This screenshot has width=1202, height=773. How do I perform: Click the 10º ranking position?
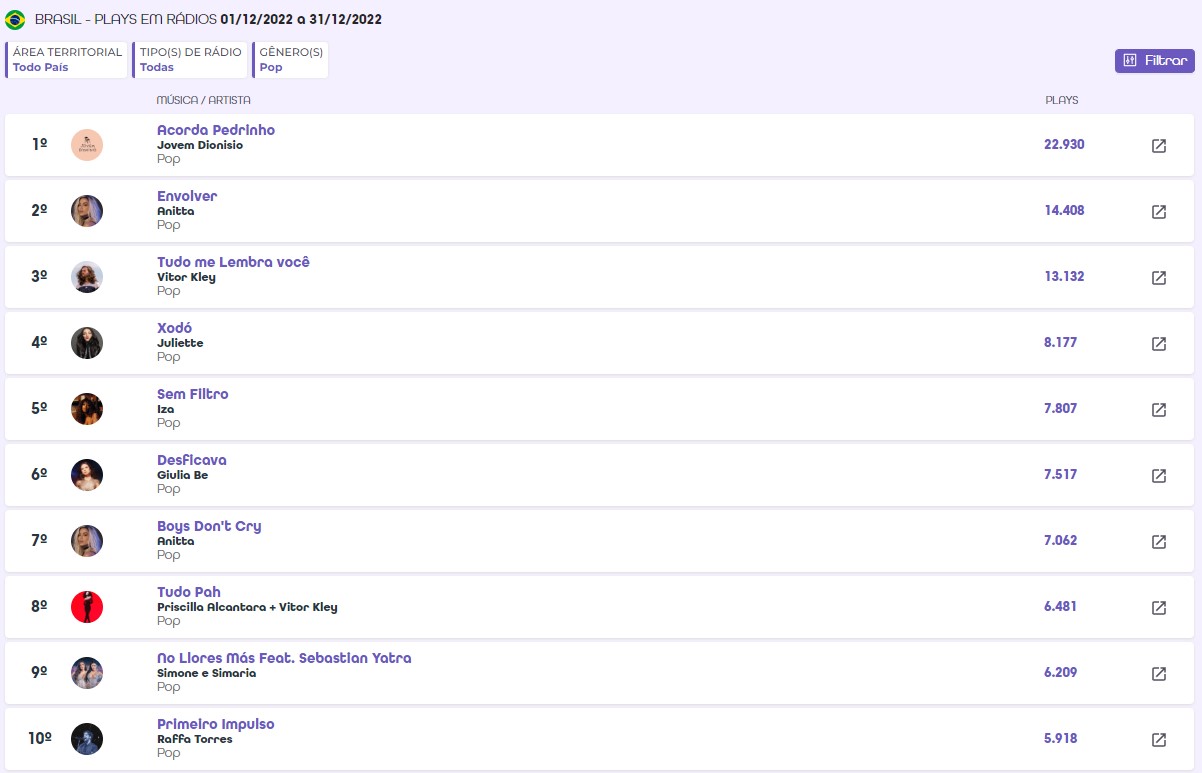40,739
